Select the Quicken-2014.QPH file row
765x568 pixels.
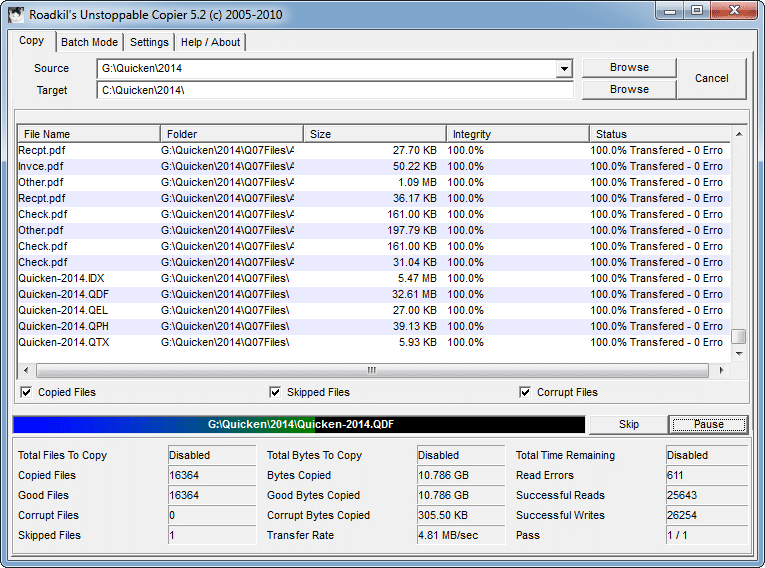coord(374,326)
